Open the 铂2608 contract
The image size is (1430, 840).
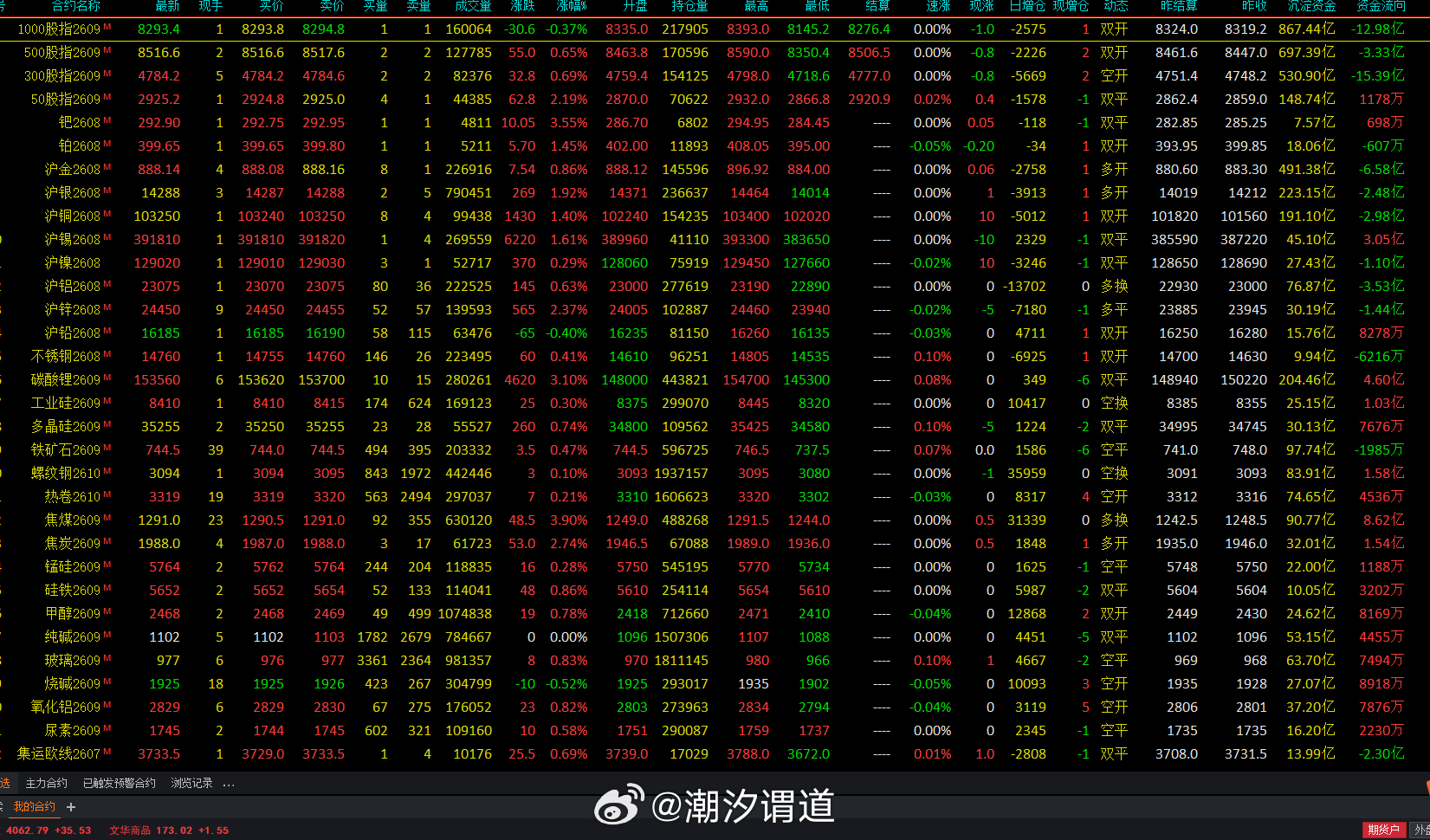pos(80,146)
